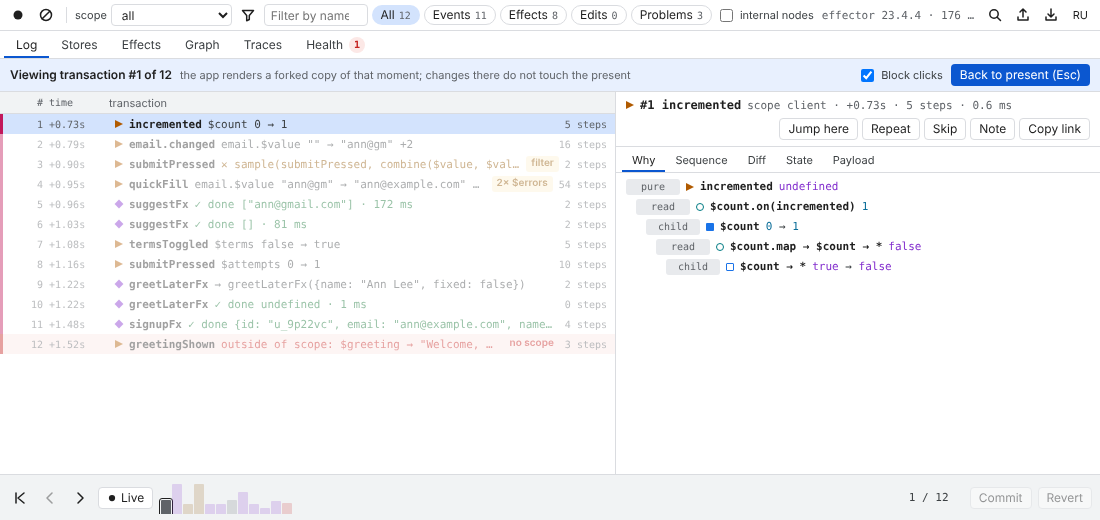Open the scope dropdown

pos(172,15)
